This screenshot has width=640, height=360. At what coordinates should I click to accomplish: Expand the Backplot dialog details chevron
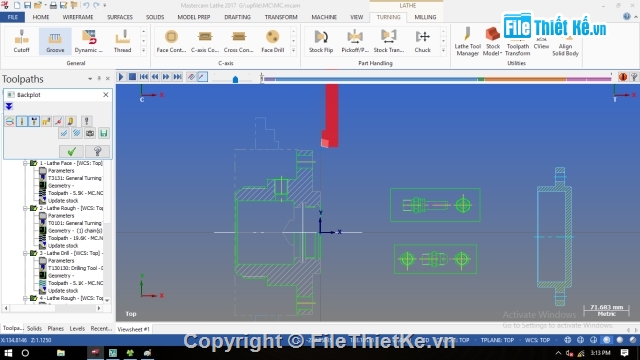tap(9, 107)
